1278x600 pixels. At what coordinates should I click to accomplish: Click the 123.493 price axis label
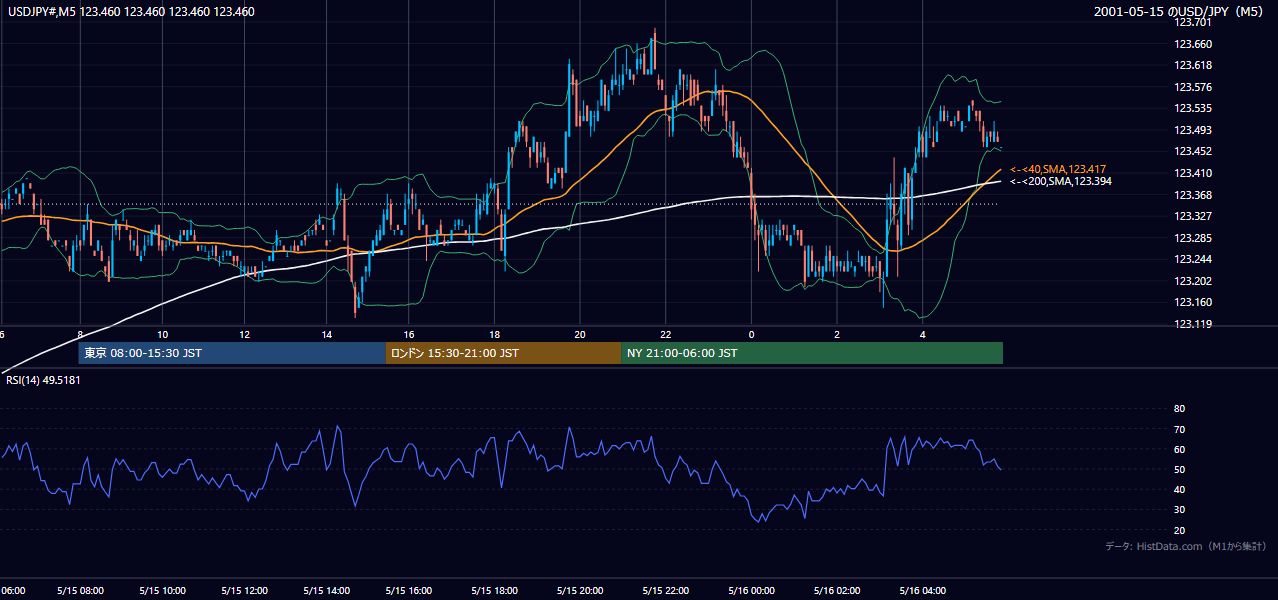1193,130
